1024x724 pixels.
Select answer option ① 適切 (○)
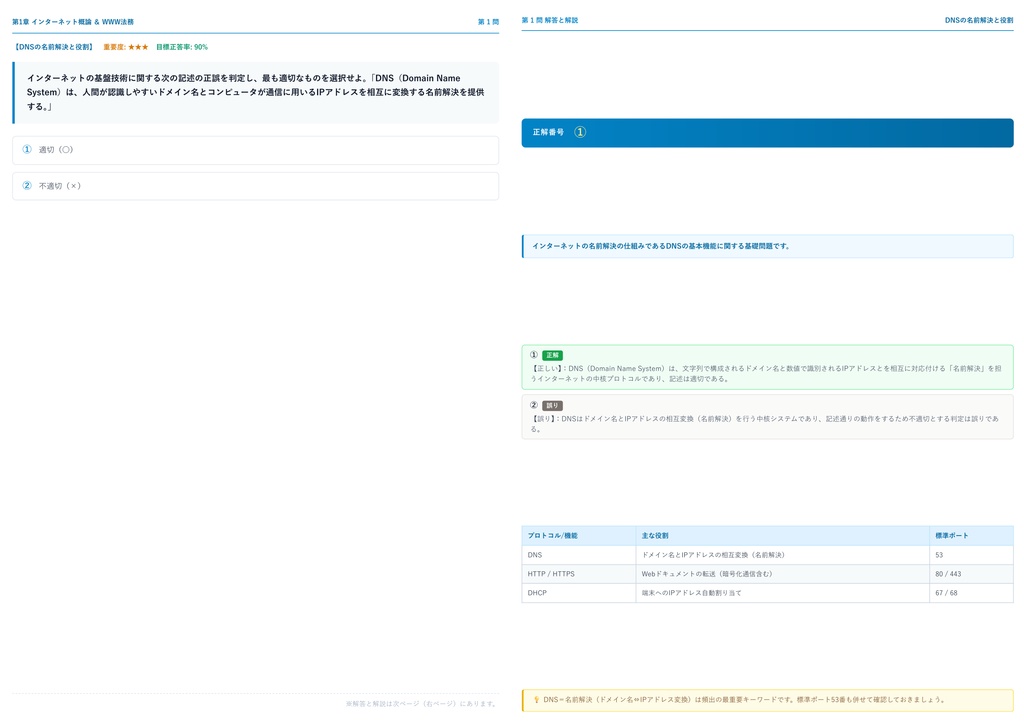[x=255, y=150]
